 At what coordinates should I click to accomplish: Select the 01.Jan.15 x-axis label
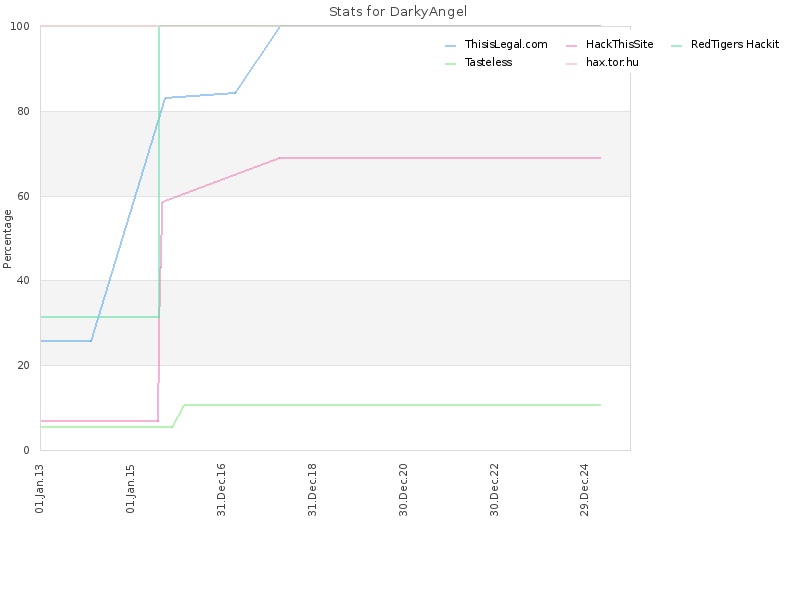(x=131, y=489)
